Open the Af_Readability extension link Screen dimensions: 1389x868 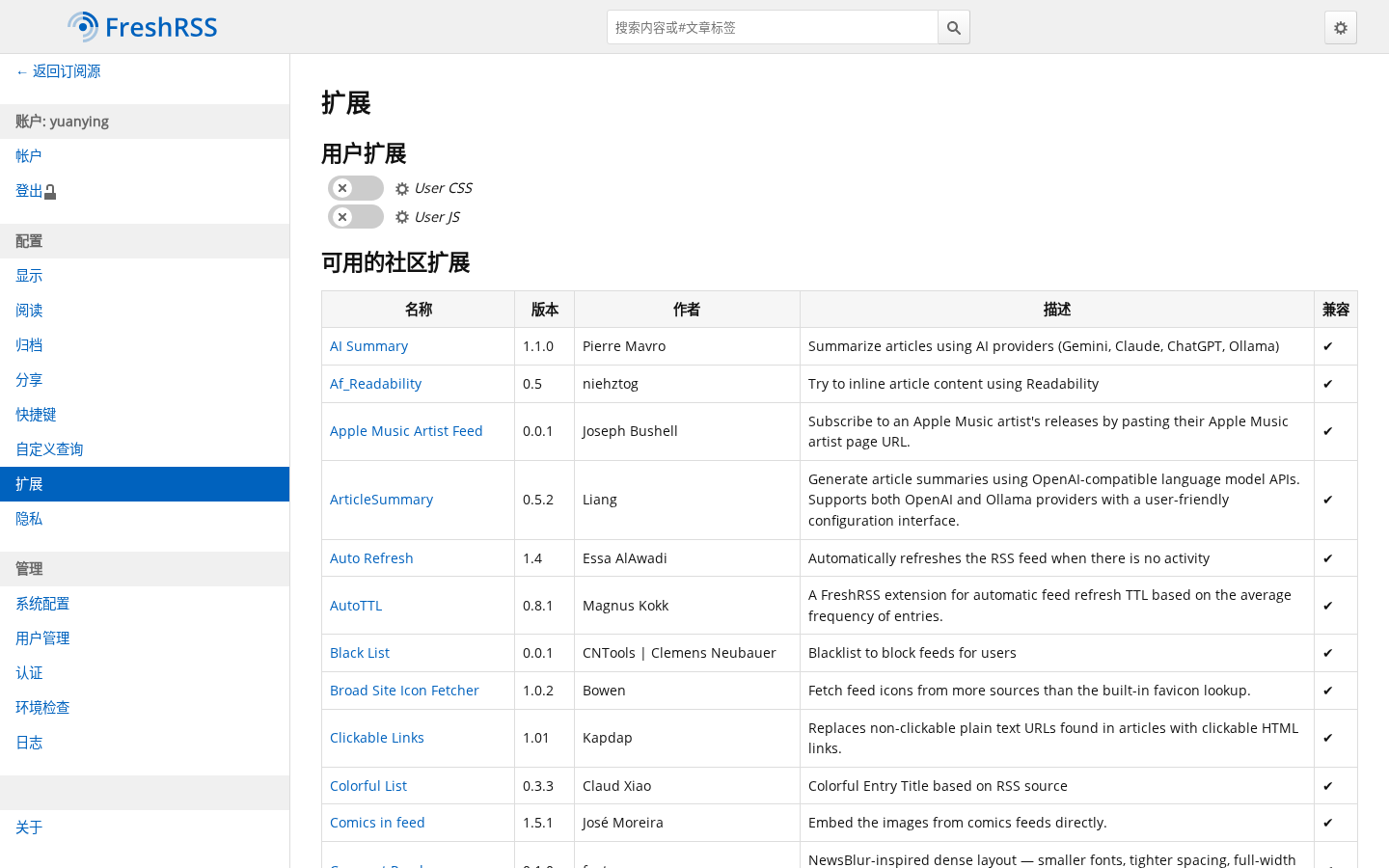coord(375,384)
